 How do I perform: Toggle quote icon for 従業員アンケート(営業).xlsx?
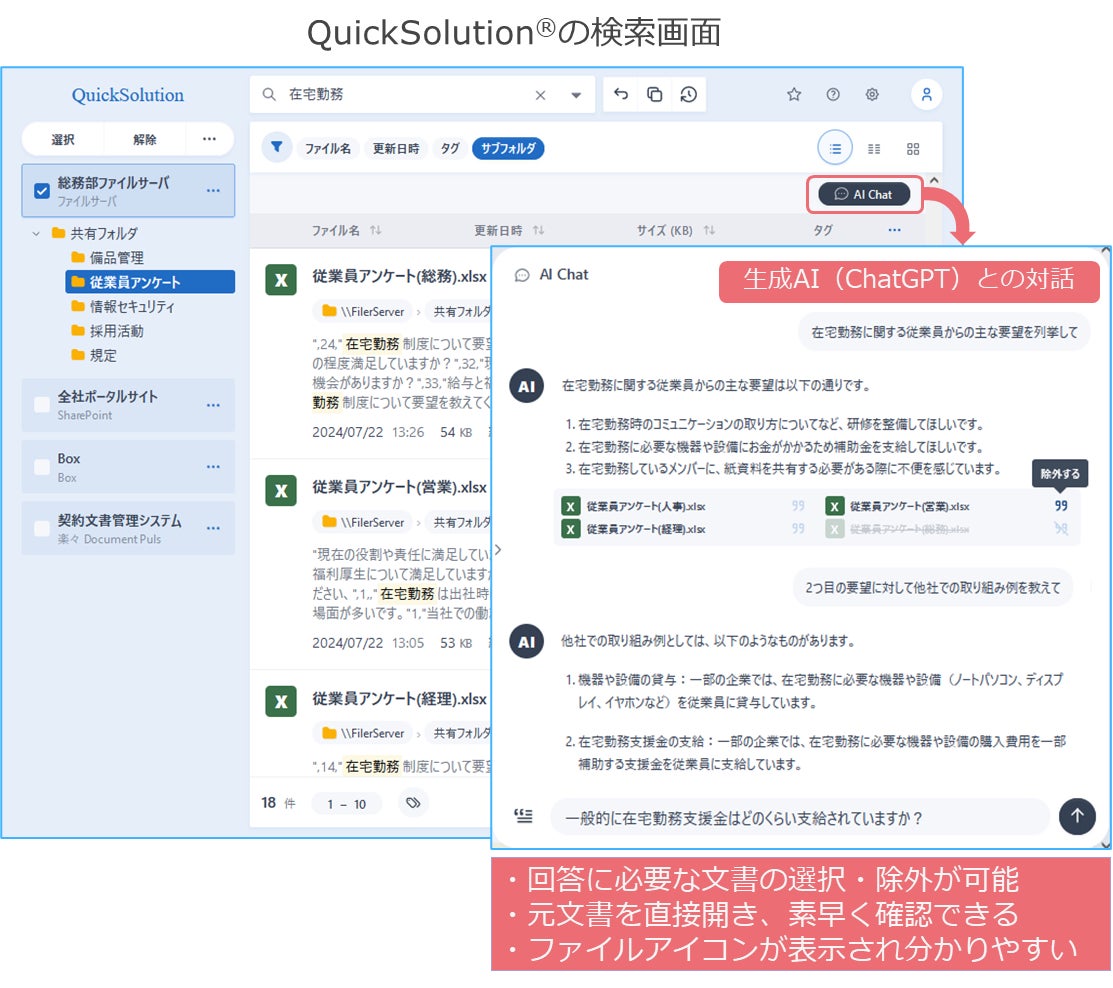tap(1060, 506)
